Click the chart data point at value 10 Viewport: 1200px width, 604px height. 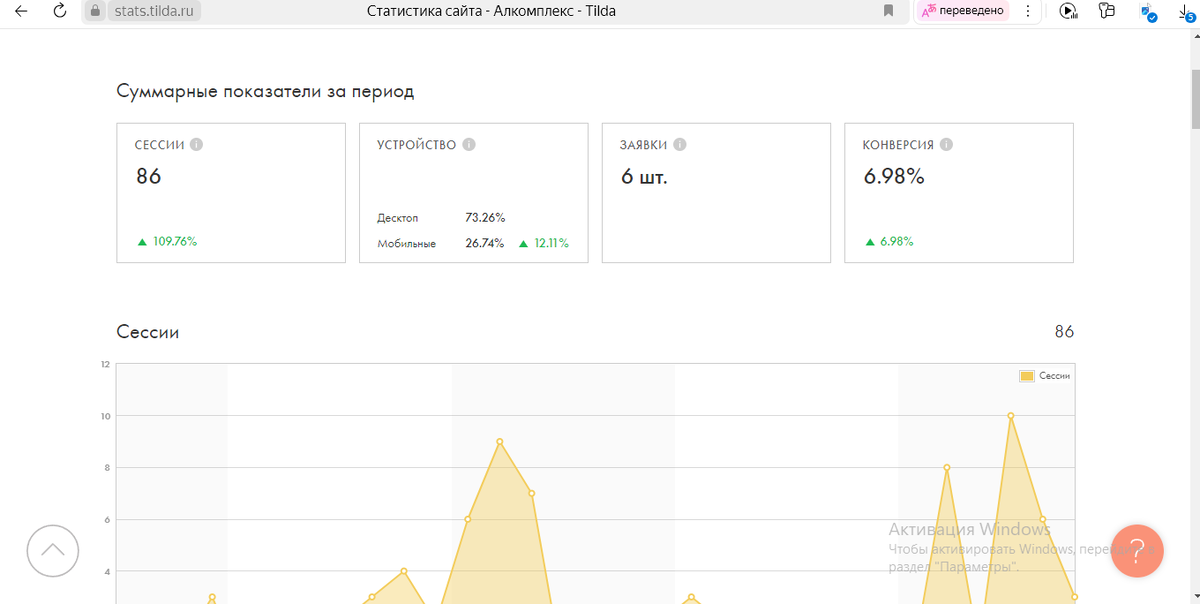(x=1011, y=416)
